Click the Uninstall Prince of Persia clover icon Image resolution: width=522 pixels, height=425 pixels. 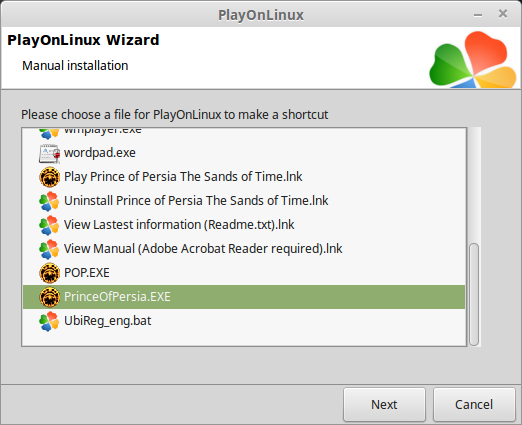point(49,201)
